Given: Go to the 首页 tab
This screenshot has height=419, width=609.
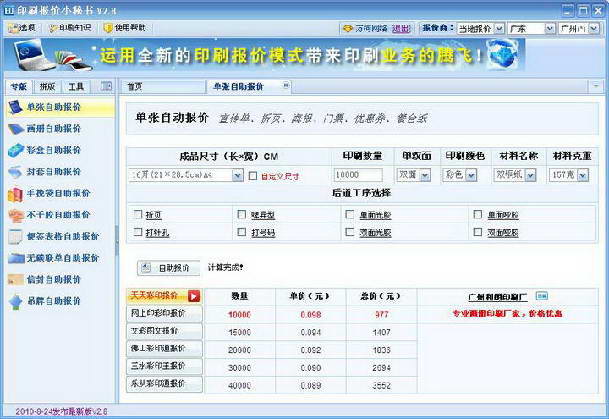Looking at the screenshot, I should (162, 87).
